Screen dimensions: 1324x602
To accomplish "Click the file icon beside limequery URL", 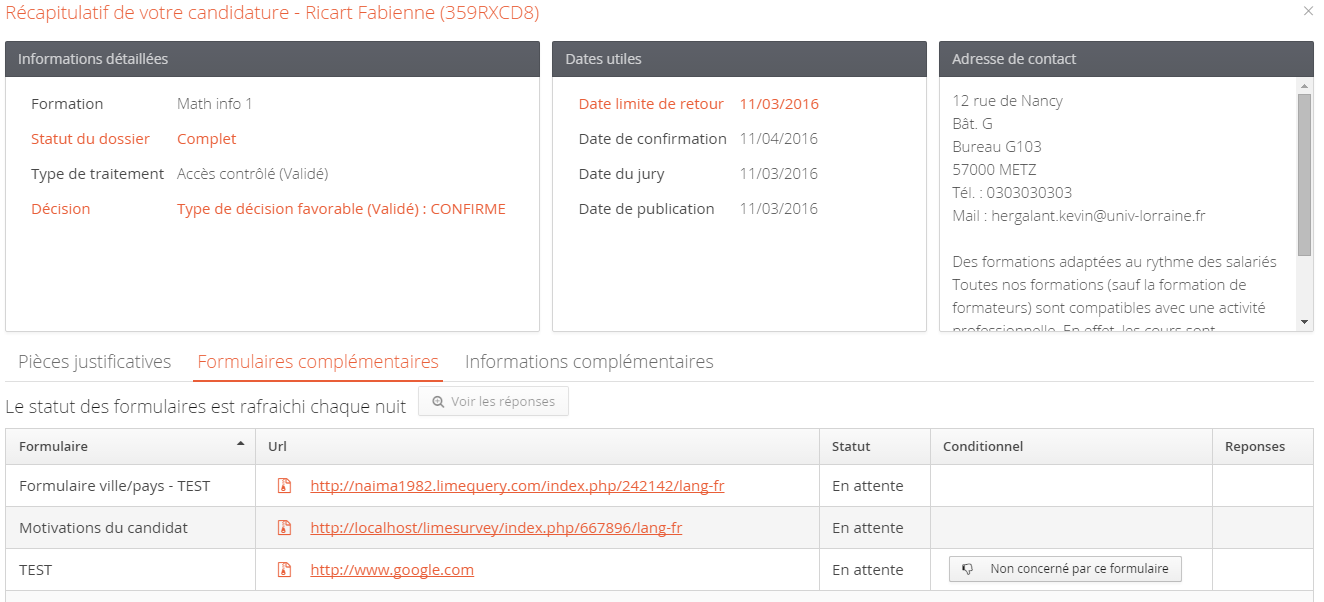I will click(x=284, y=486).
